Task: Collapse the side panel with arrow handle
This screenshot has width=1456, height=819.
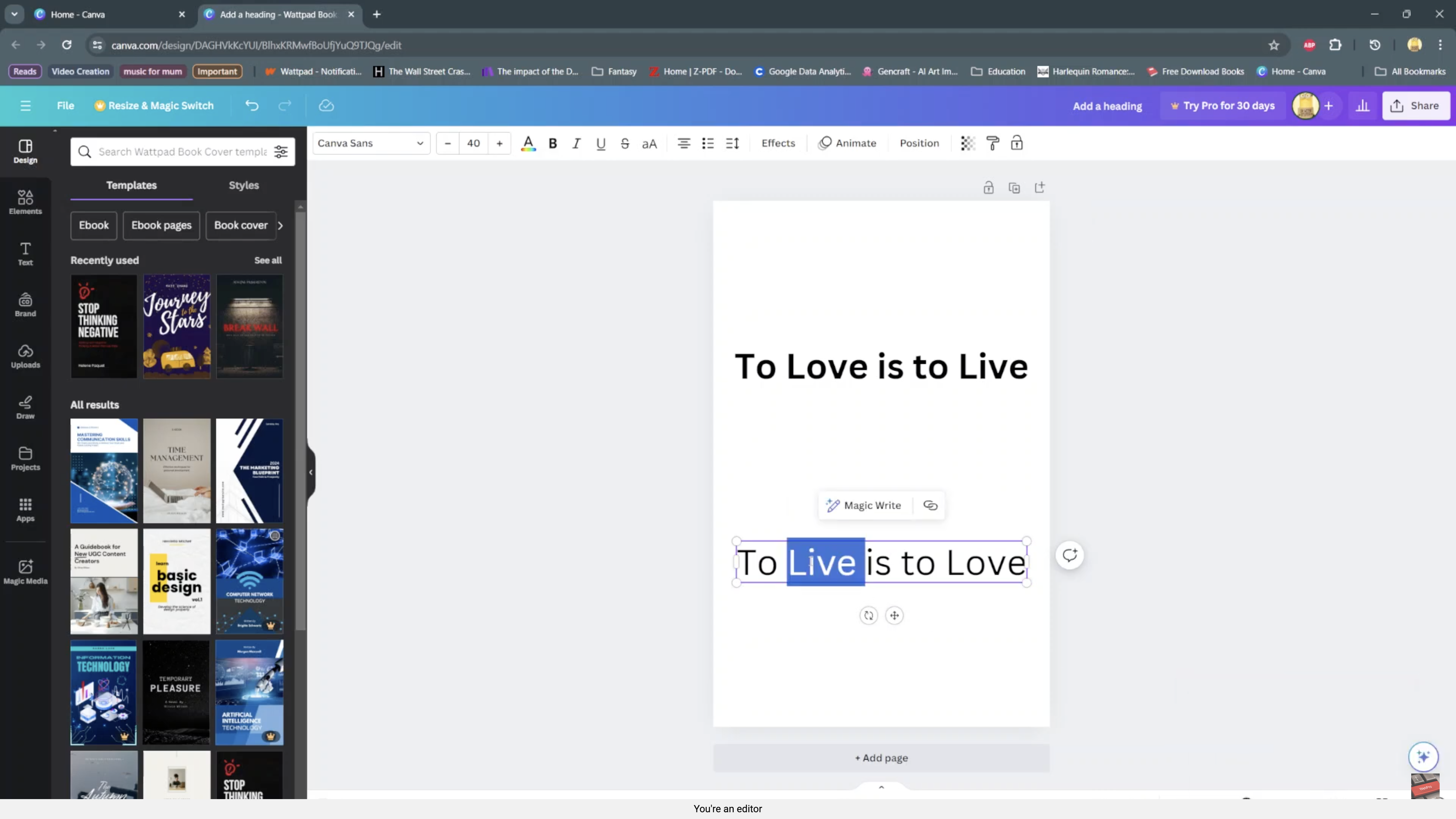Action: [311, 472]
